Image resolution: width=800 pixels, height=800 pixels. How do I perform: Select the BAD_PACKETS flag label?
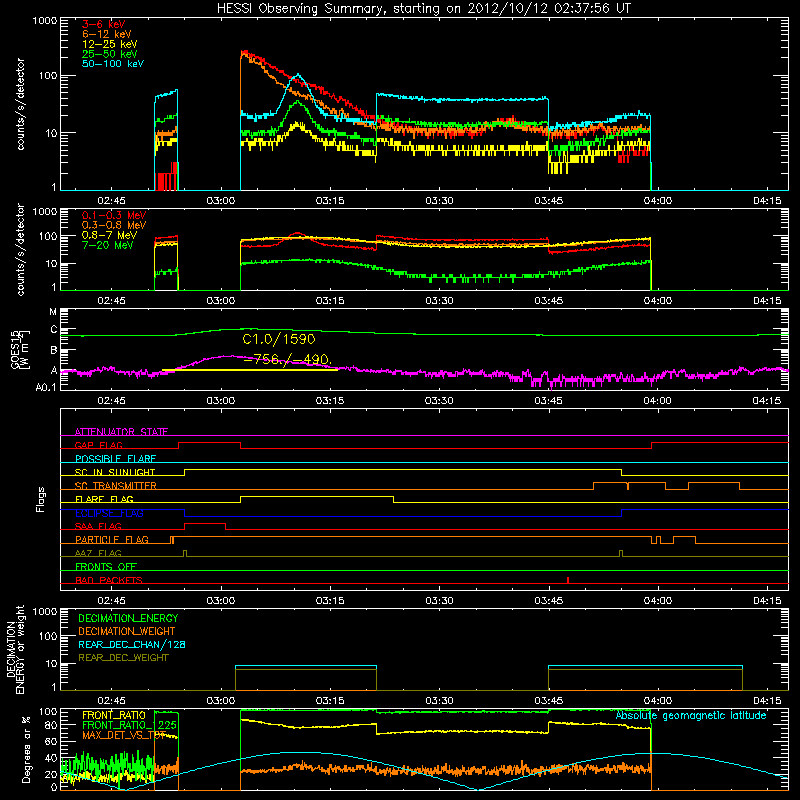pyautogui.click(x=109, y=580)
